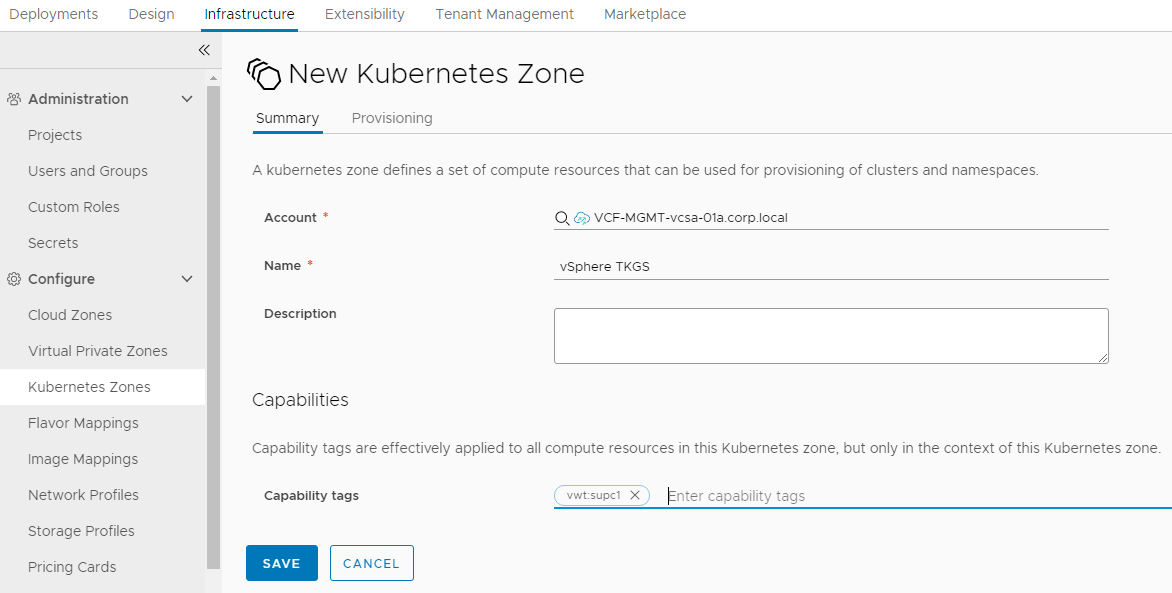Viewport: 1172px width, 593px height.
Task: Click the sidebar scrollbar up arrow
Action: click(x=213, y=78)
